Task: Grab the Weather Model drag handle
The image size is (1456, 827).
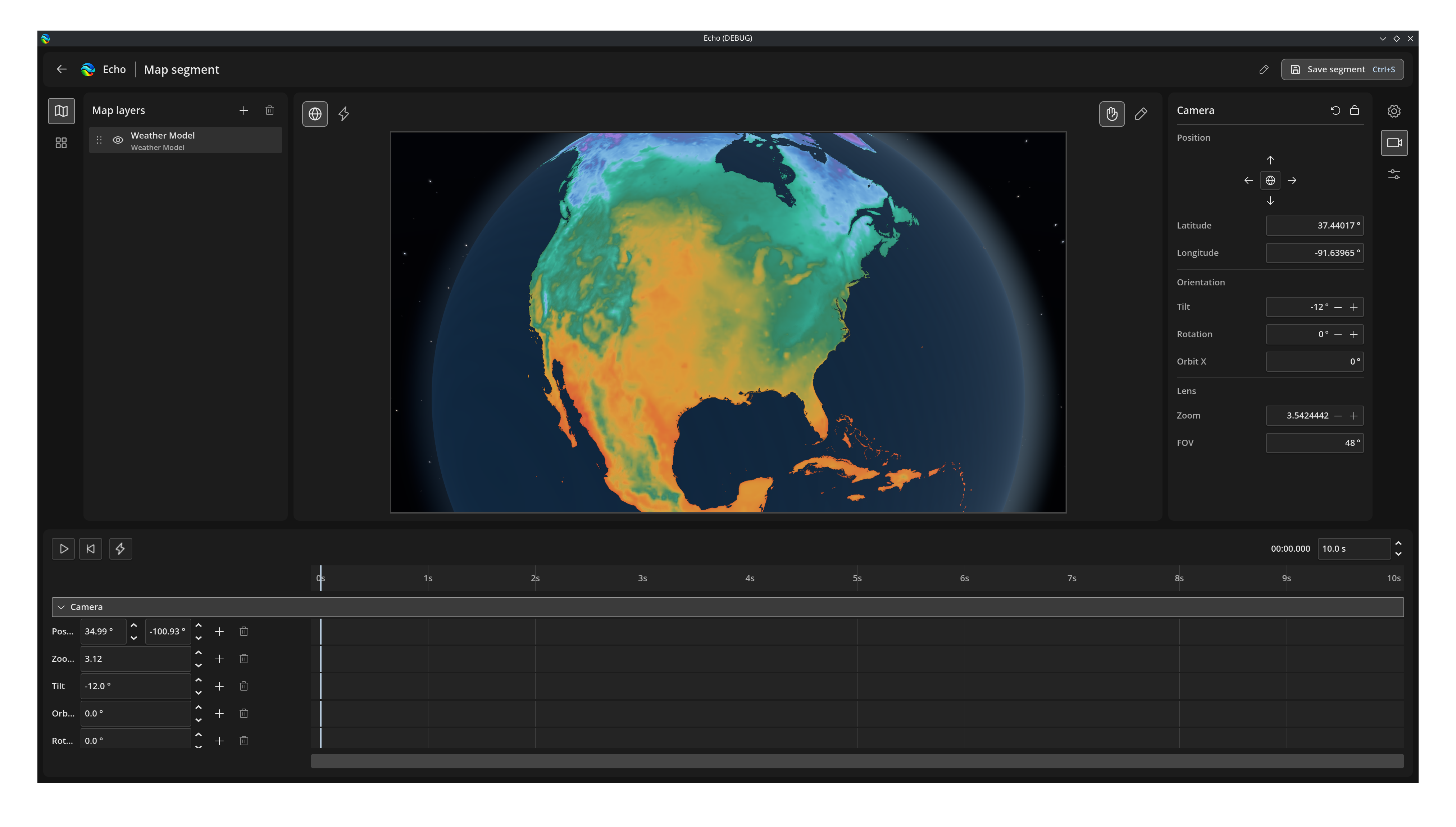Action: coord(99,140)
